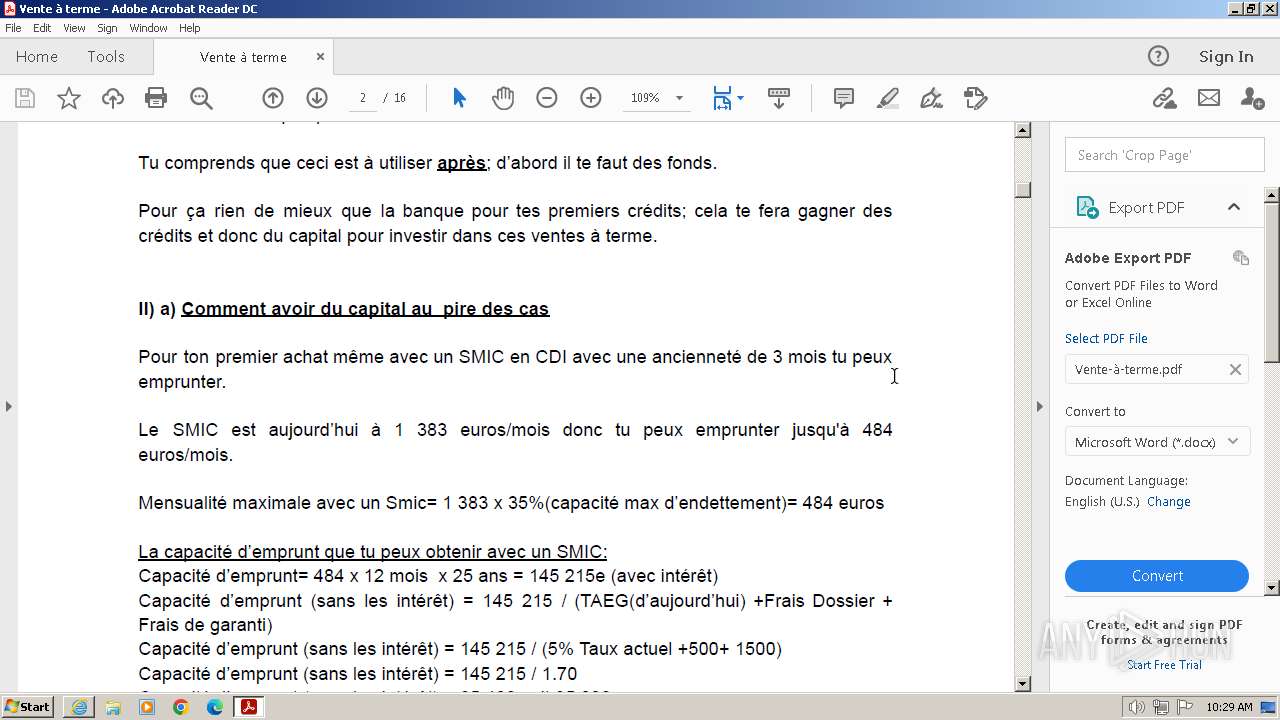Print the document
The image size is (1280, 720).
[156, 98]
